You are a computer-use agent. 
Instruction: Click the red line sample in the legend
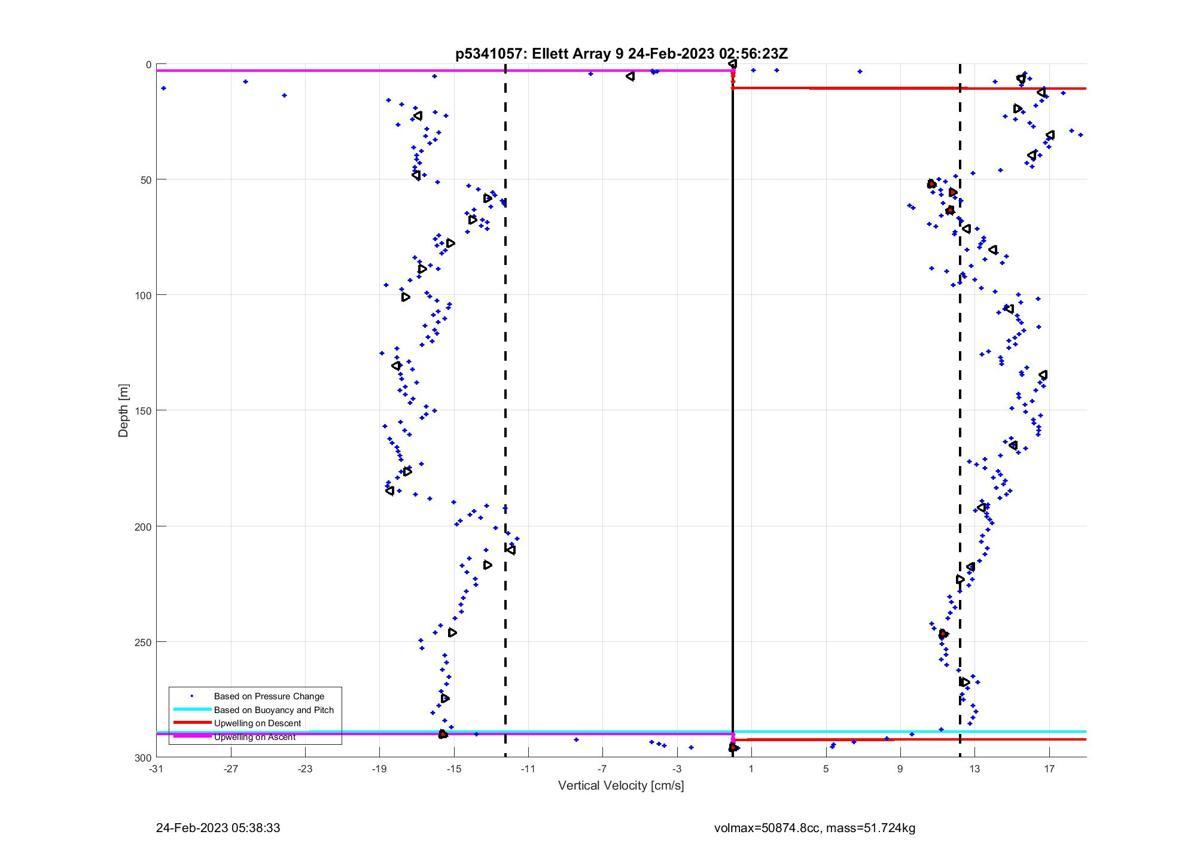tap(192, 723)
